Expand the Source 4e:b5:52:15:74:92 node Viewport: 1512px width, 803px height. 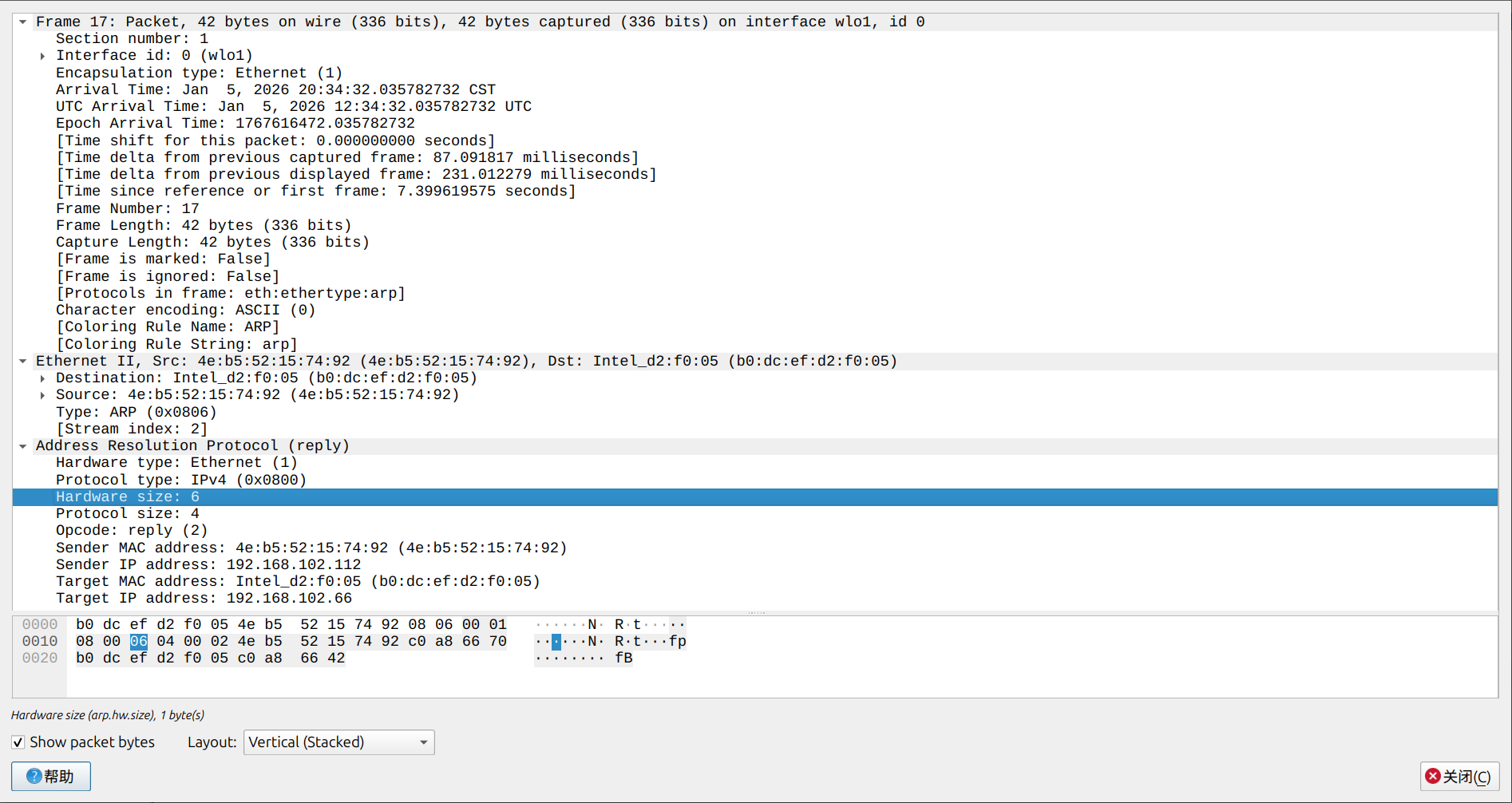(42, 395)
